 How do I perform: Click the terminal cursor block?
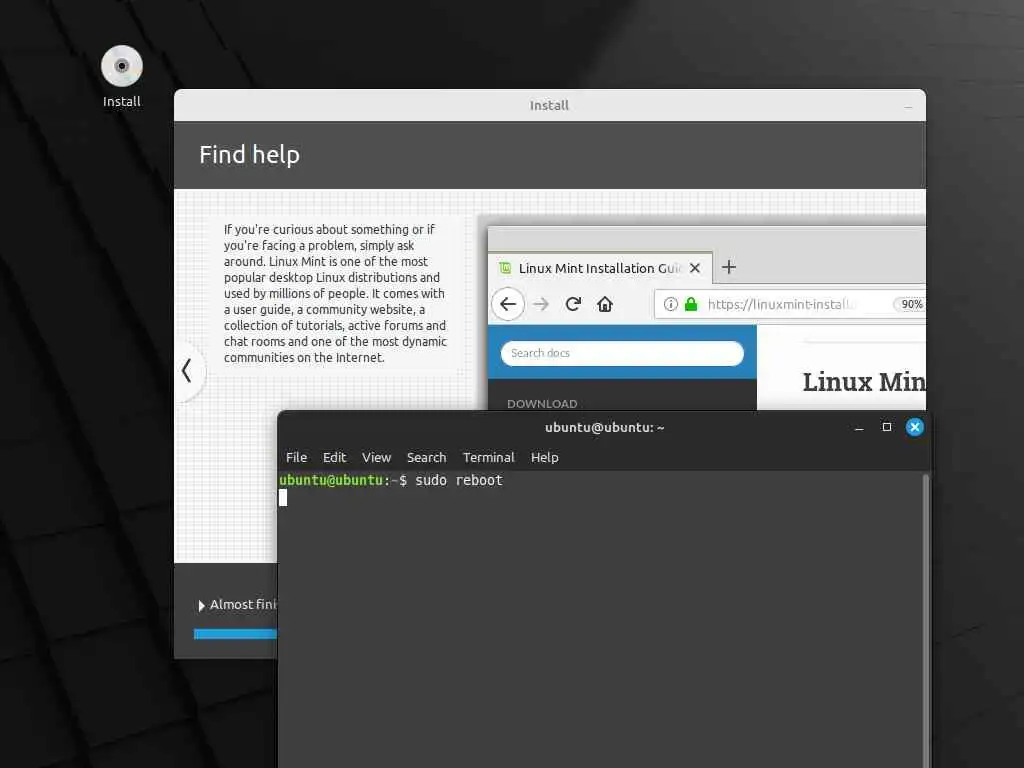[283, 498]
